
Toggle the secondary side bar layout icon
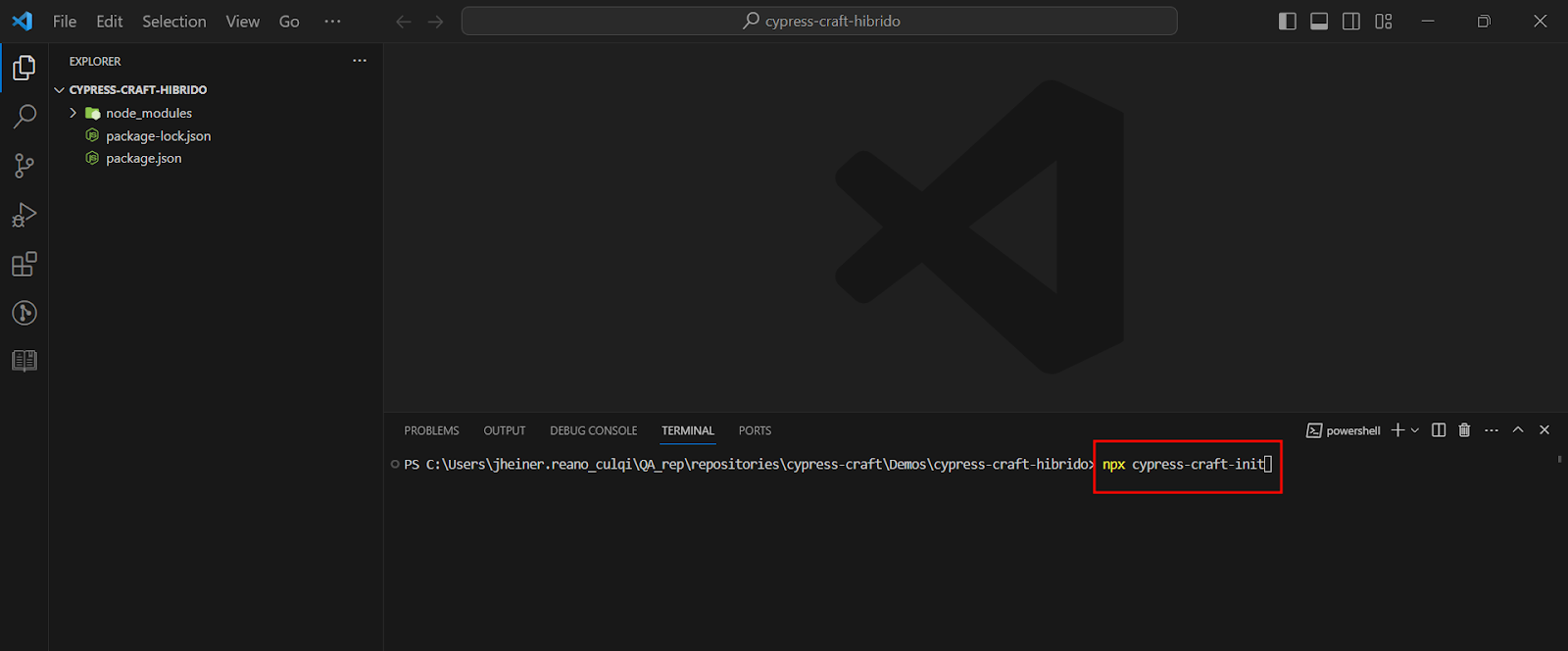tap(1351, 21)
